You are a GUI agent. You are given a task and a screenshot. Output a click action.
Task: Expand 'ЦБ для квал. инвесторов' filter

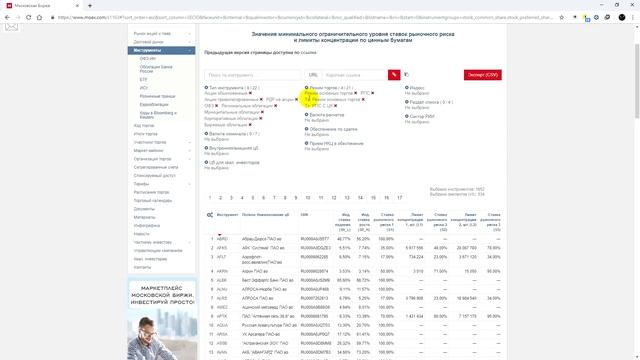(207, 162)
